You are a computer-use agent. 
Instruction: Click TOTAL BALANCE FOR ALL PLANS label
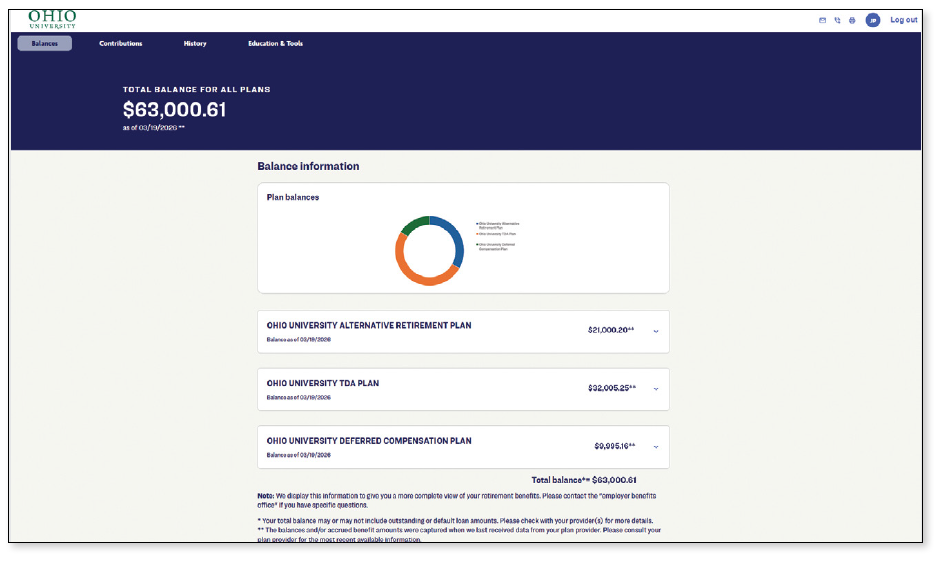[196, 90]
